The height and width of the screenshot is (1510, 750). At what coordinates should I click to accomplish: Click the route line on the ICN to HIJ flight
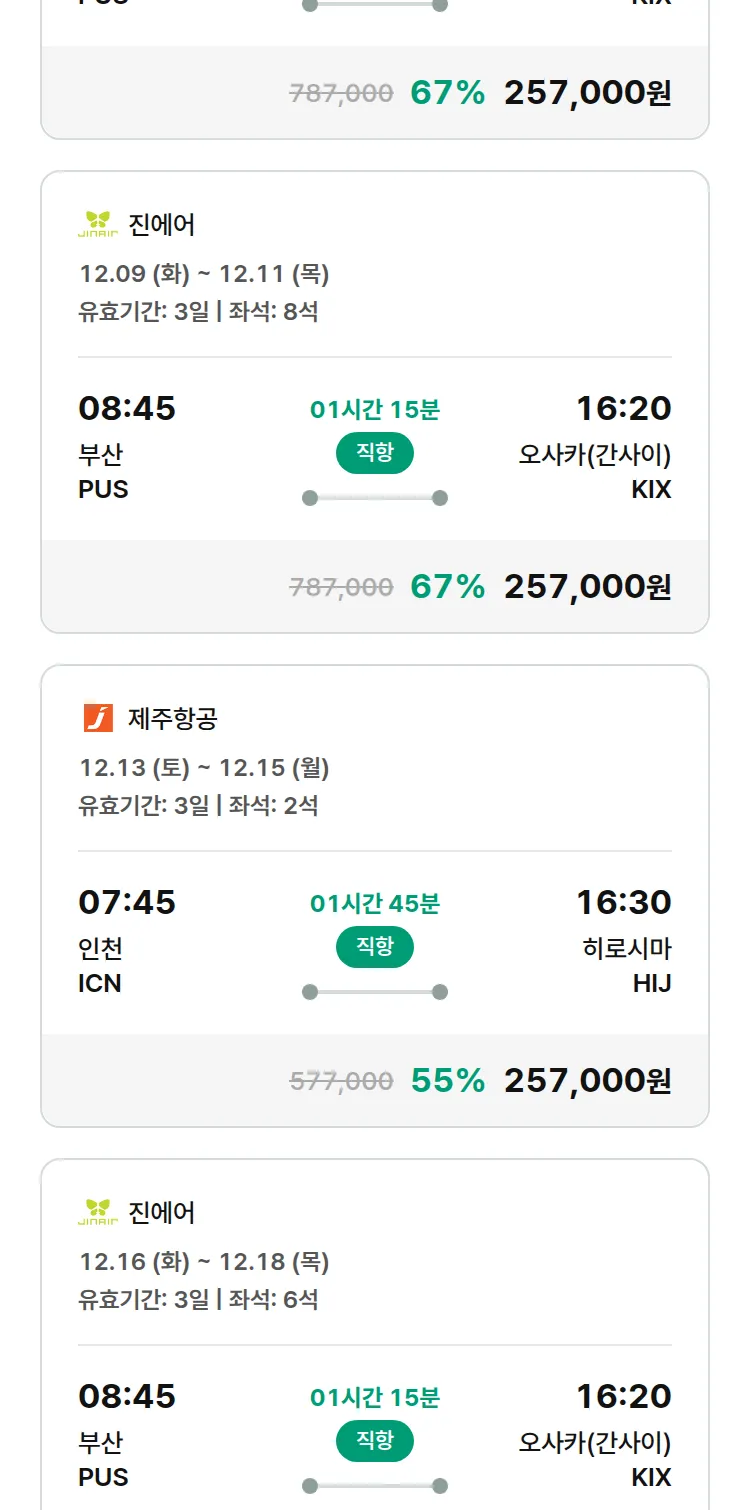375,992
